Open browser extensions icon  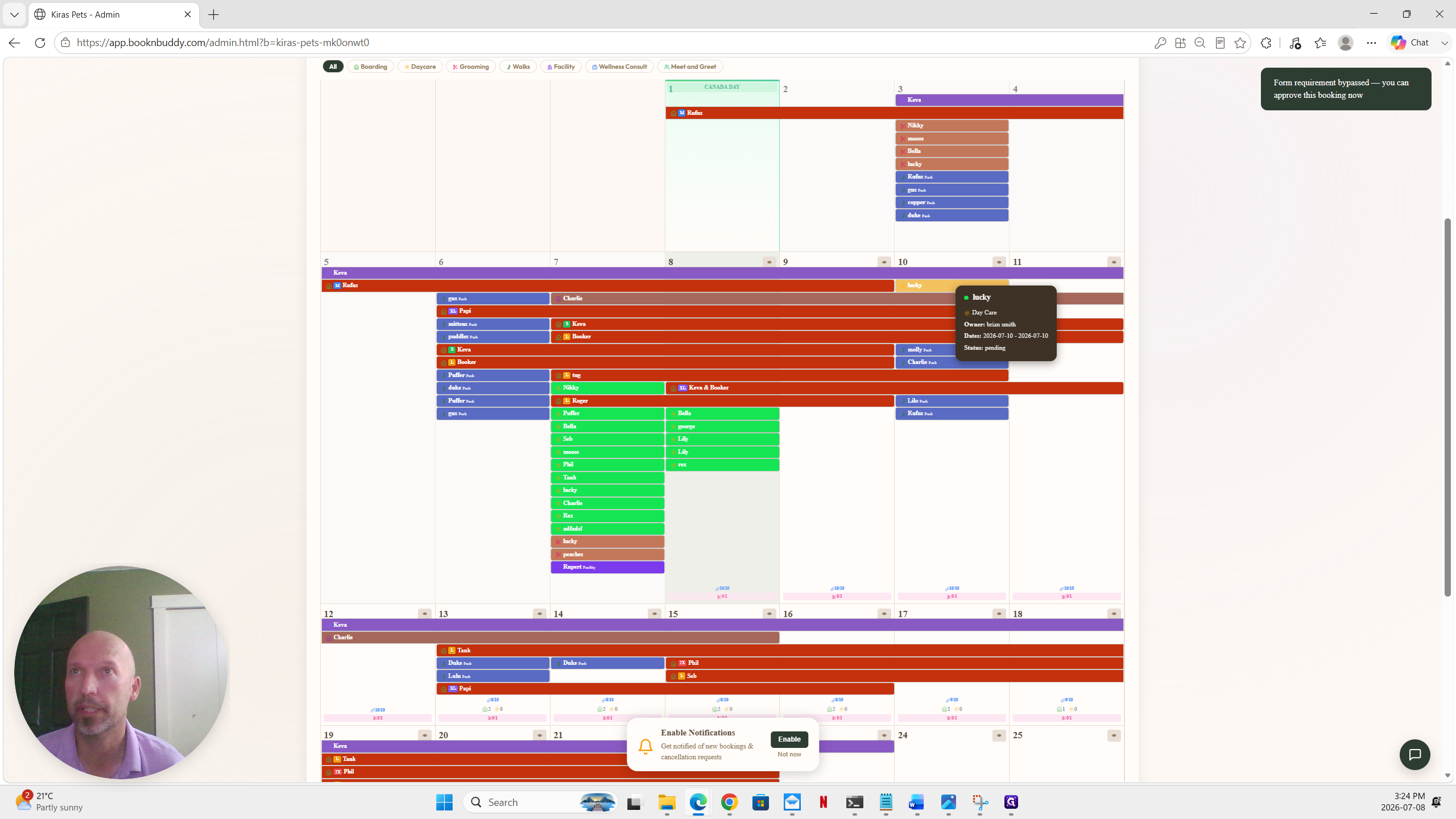pyautogui.click(x=1266, y=43)
